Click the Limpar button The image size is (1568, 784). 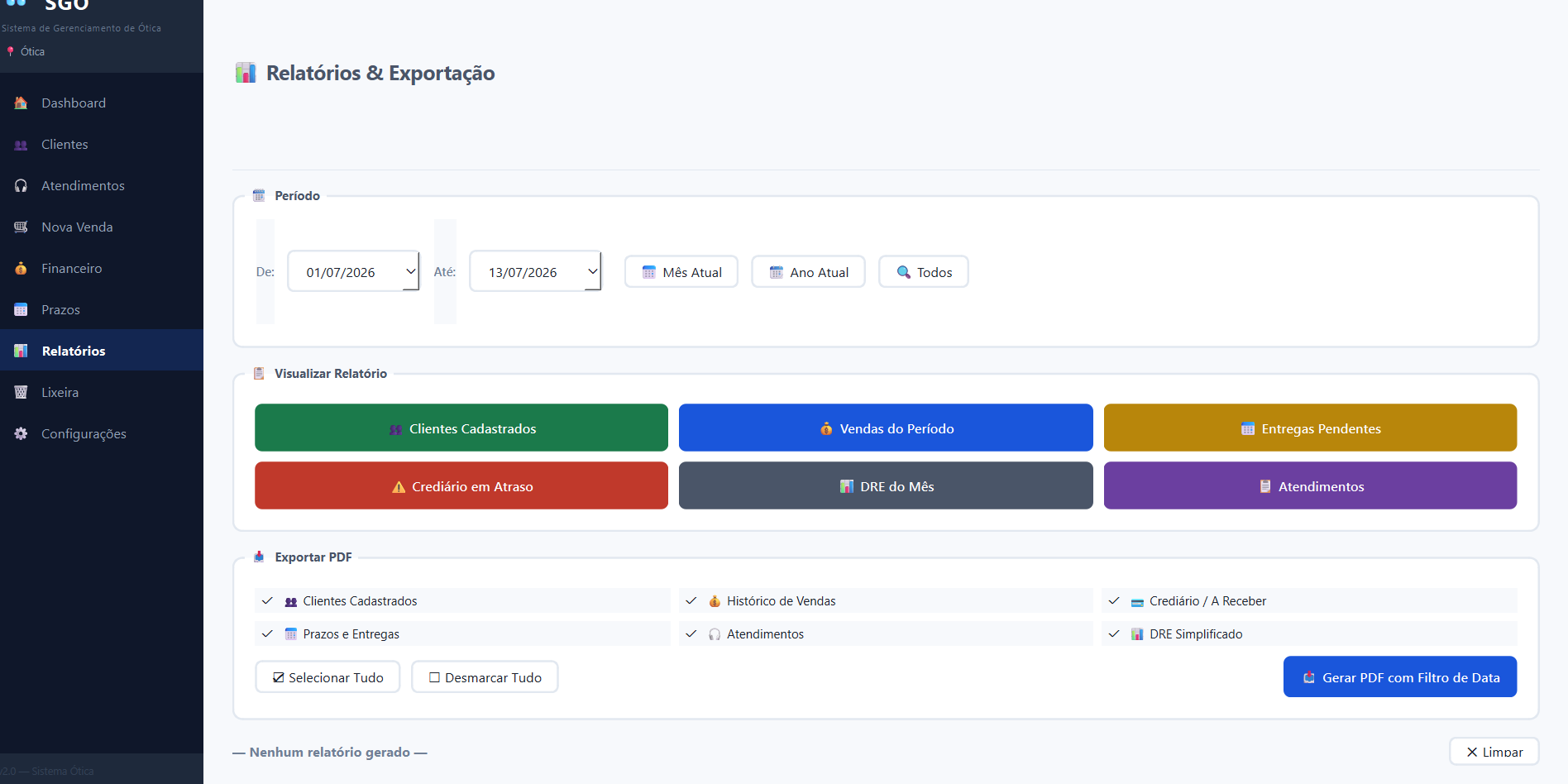click(1494, 752)
